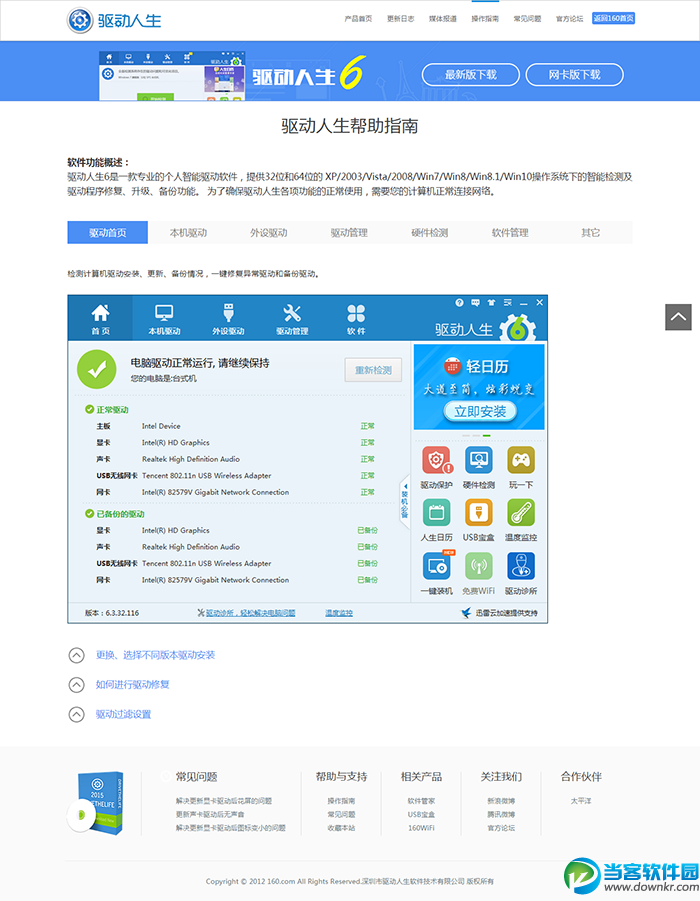Switch to the 外设驱动 guide tab
The width and height of the screenshot is (700, 901).
pos(268,232)
